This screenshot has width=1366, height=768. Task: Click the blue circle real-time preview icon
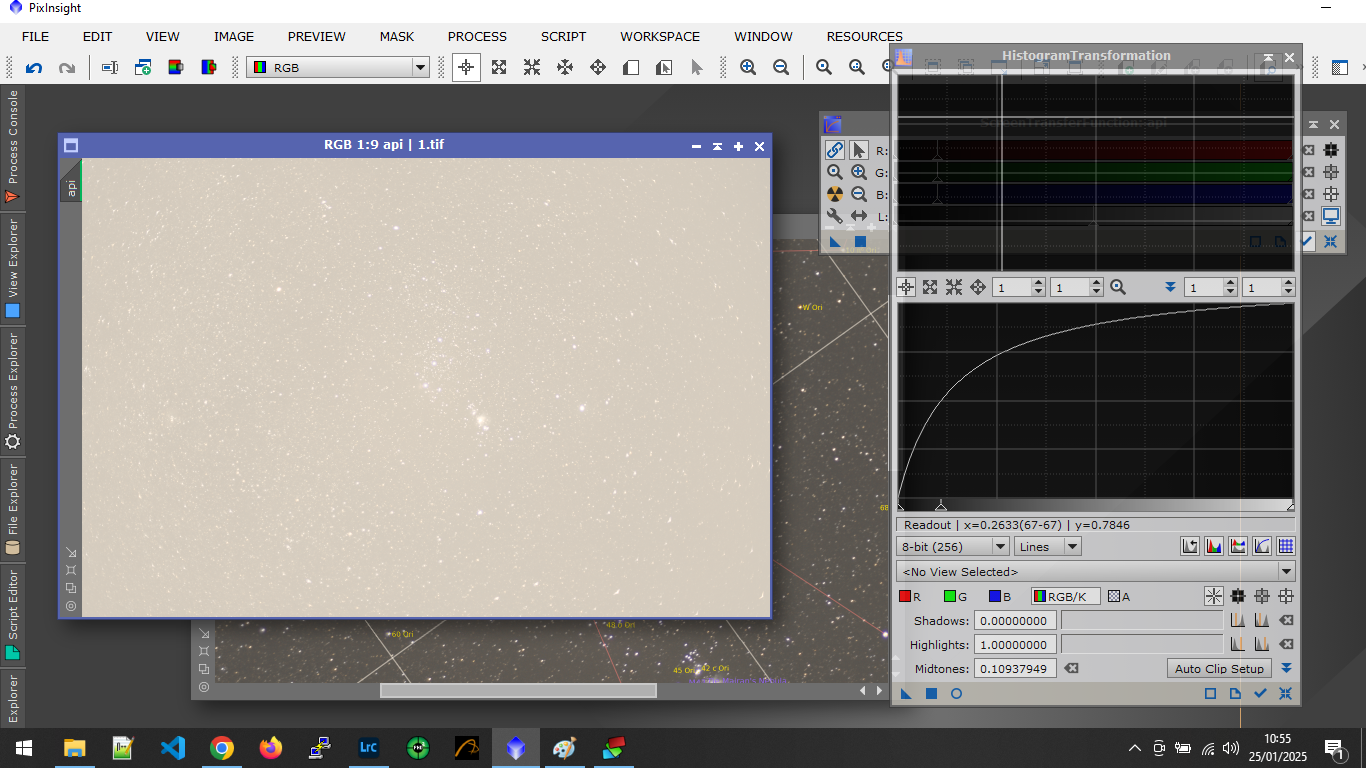(956, 693)
